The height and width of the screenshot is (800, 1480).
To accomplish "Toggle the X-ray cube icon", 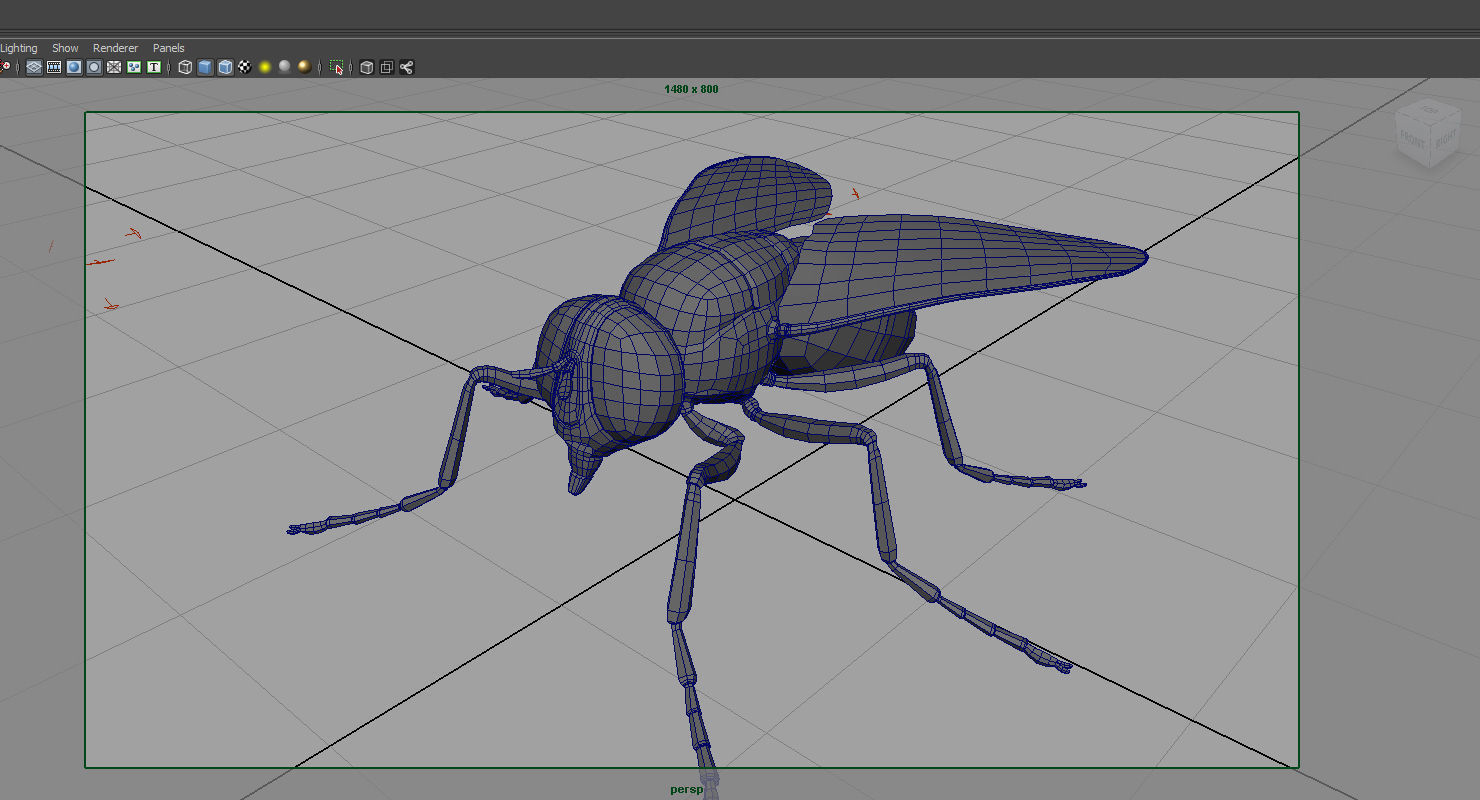I will tap(367, 67).
